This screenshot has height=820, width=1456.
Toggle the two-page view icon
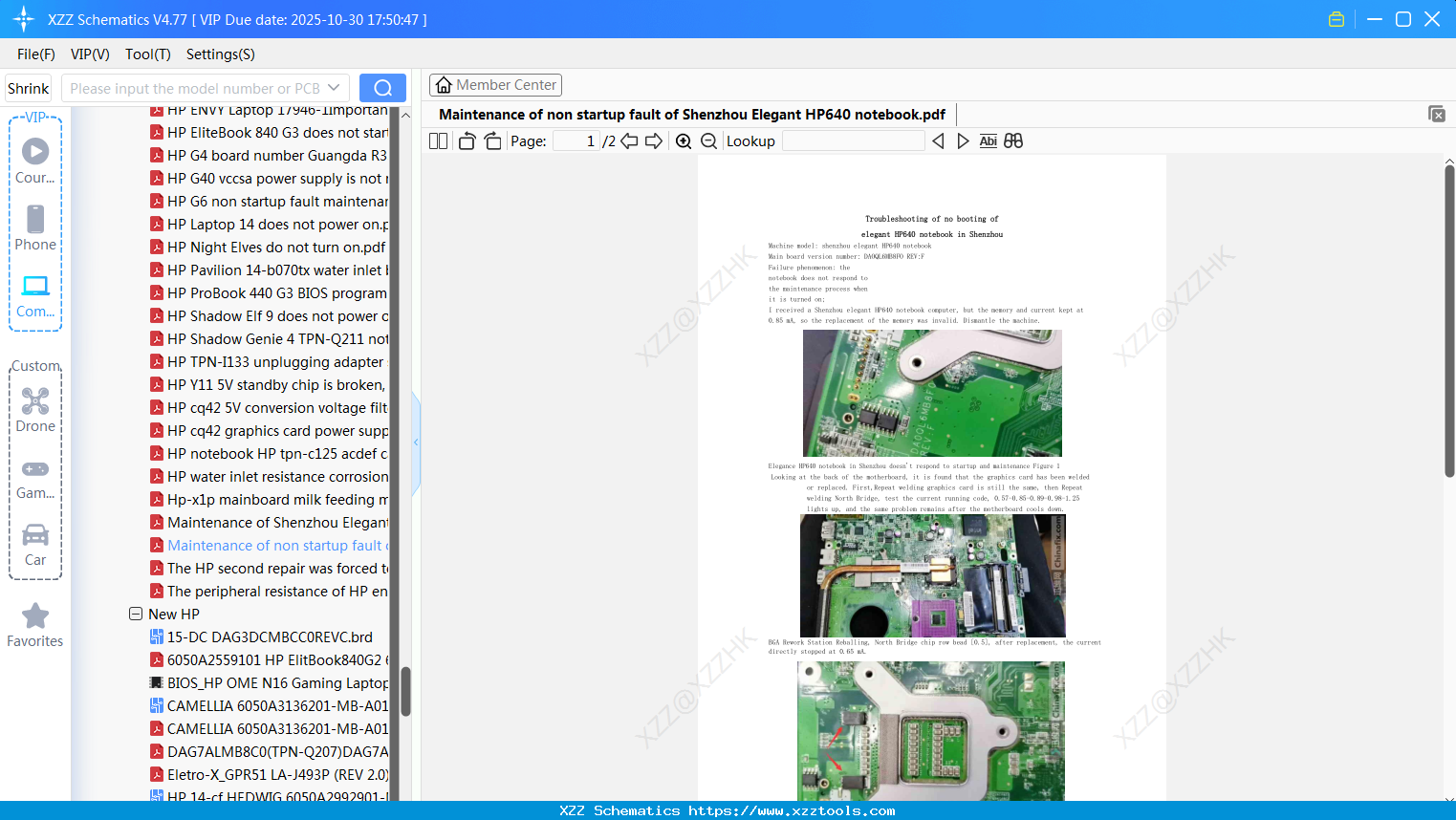(438, 141)
